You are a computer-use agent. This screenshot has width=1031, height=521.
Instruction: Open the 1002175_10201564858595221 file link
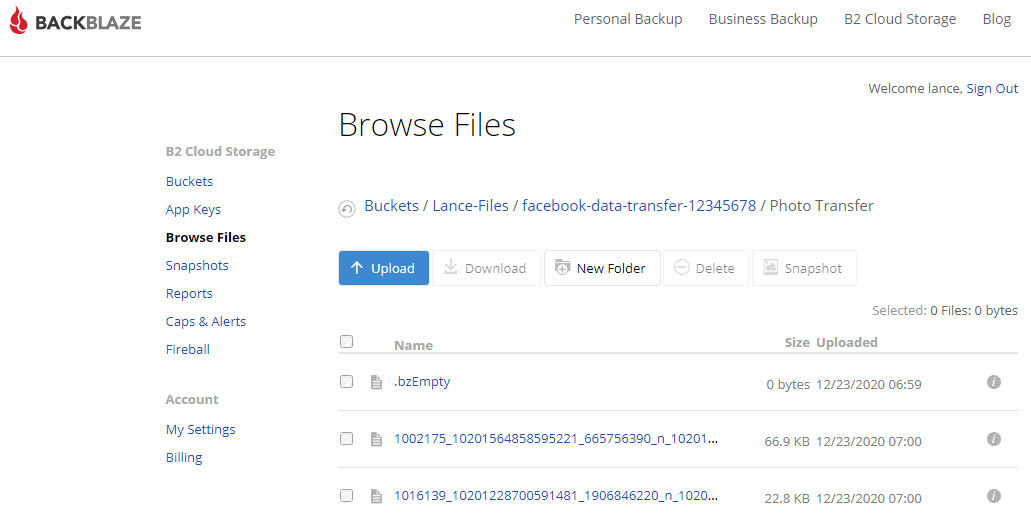556,439
